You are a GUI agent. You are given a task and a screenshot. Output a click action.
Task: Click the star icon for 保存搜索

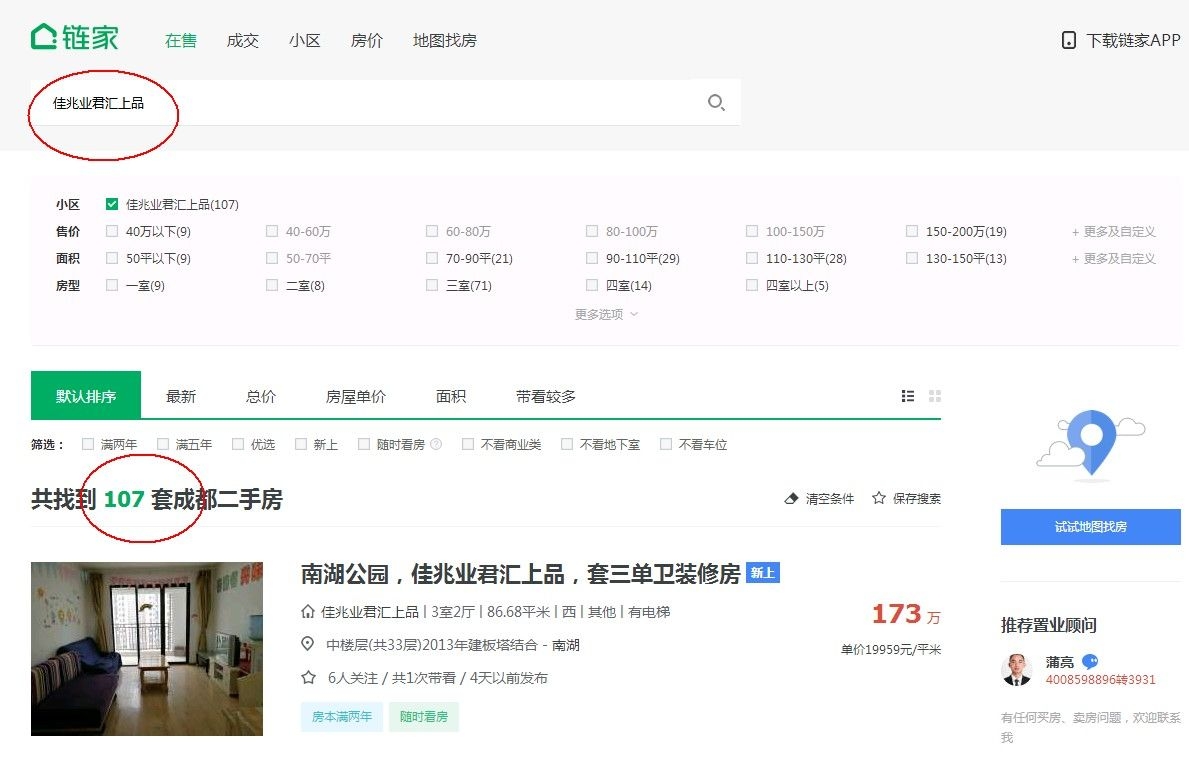879,498
